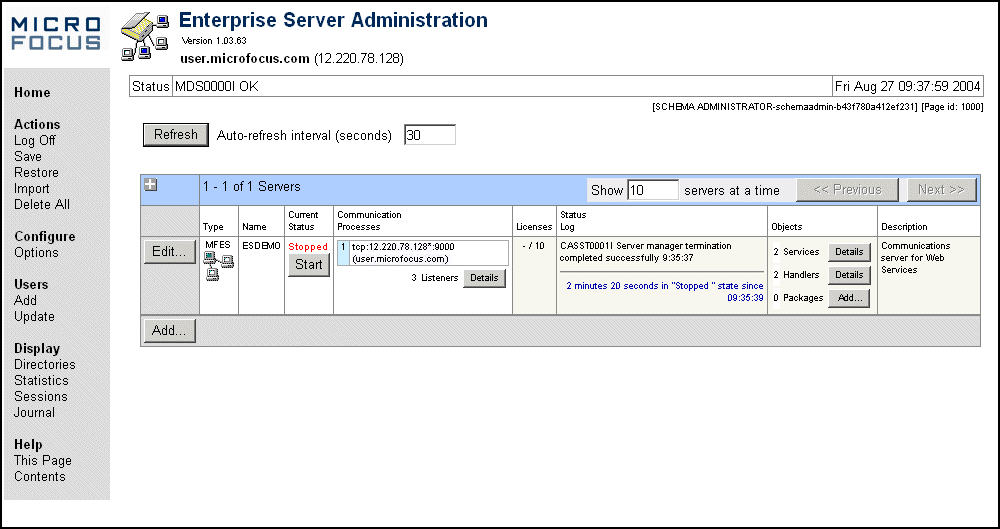
Task: Select Save under Actions
Action: (27, 156)
